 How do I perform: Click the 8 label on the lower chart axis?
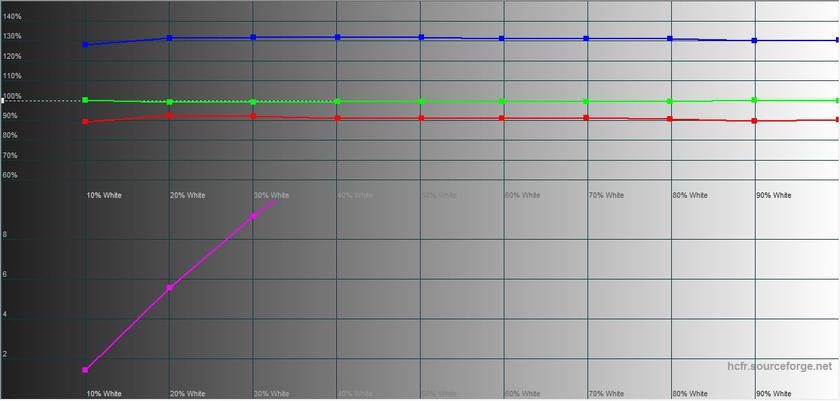coord(5,235)
